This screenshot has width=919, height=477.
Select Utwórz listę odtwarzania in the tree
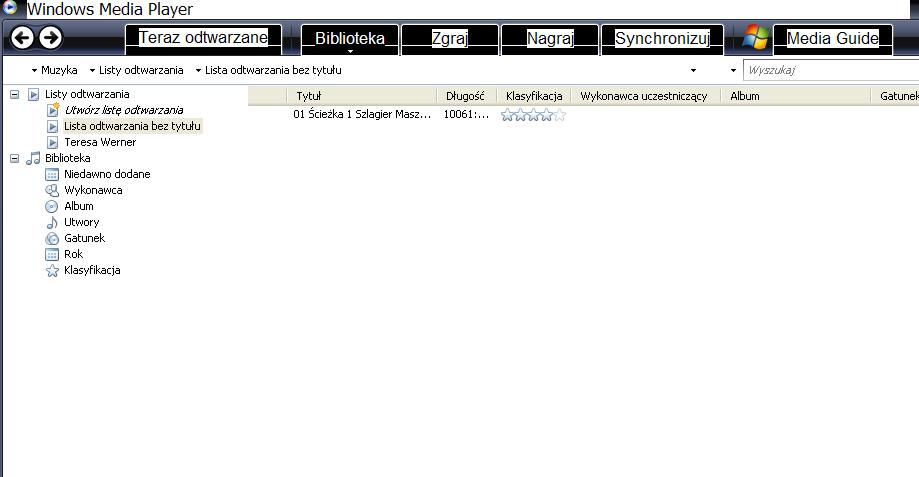tap(124, 110)
